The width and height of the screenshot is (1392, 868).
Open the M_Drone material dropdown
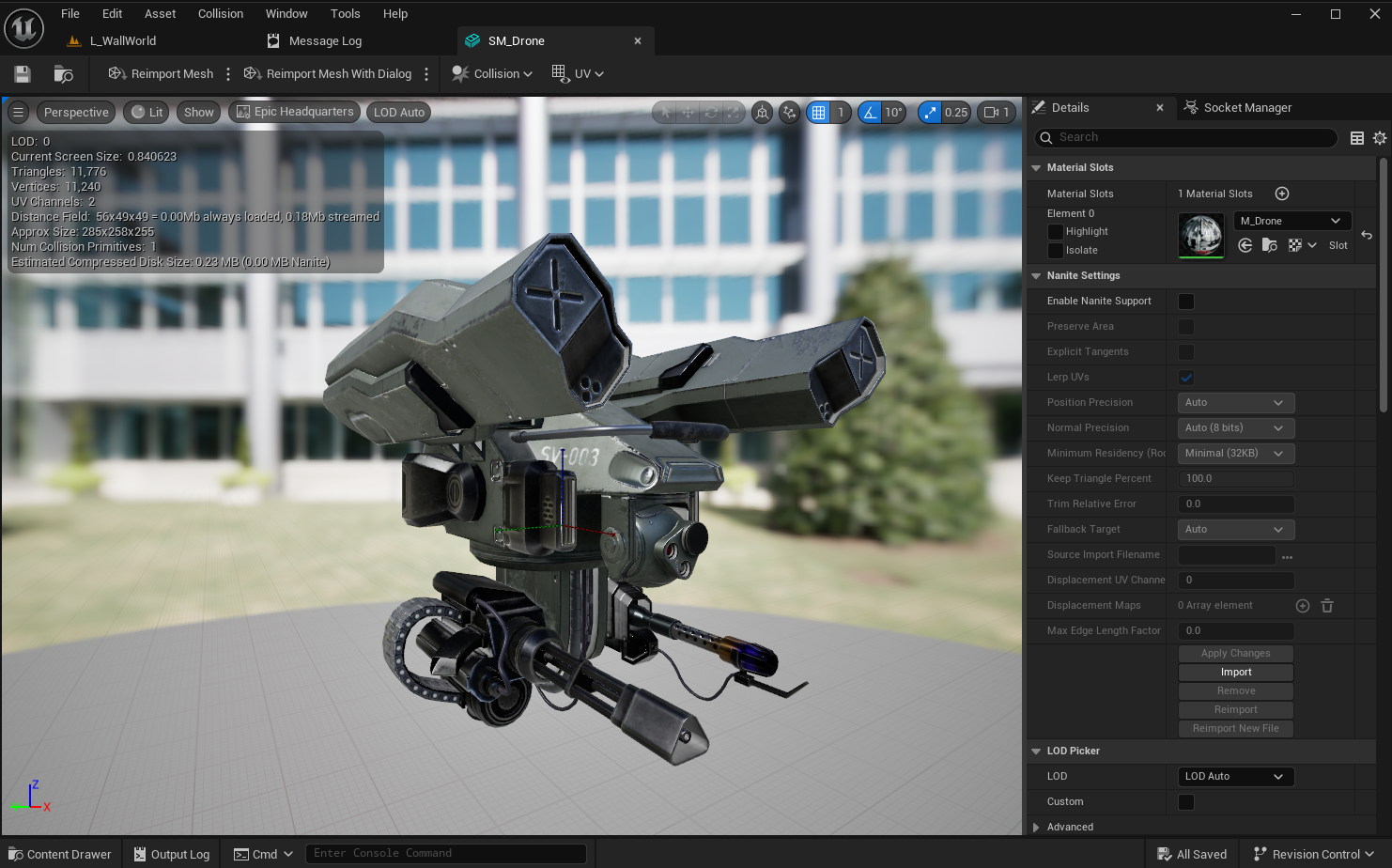click(1291, 221)
